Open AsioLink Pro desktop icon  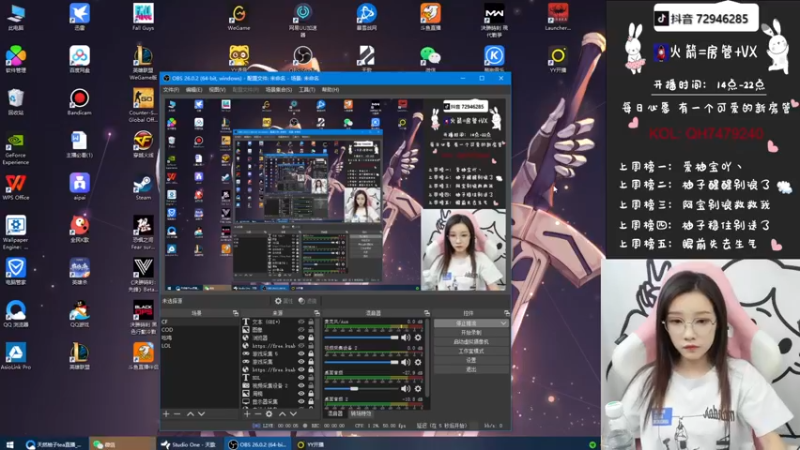coord(16,356)
